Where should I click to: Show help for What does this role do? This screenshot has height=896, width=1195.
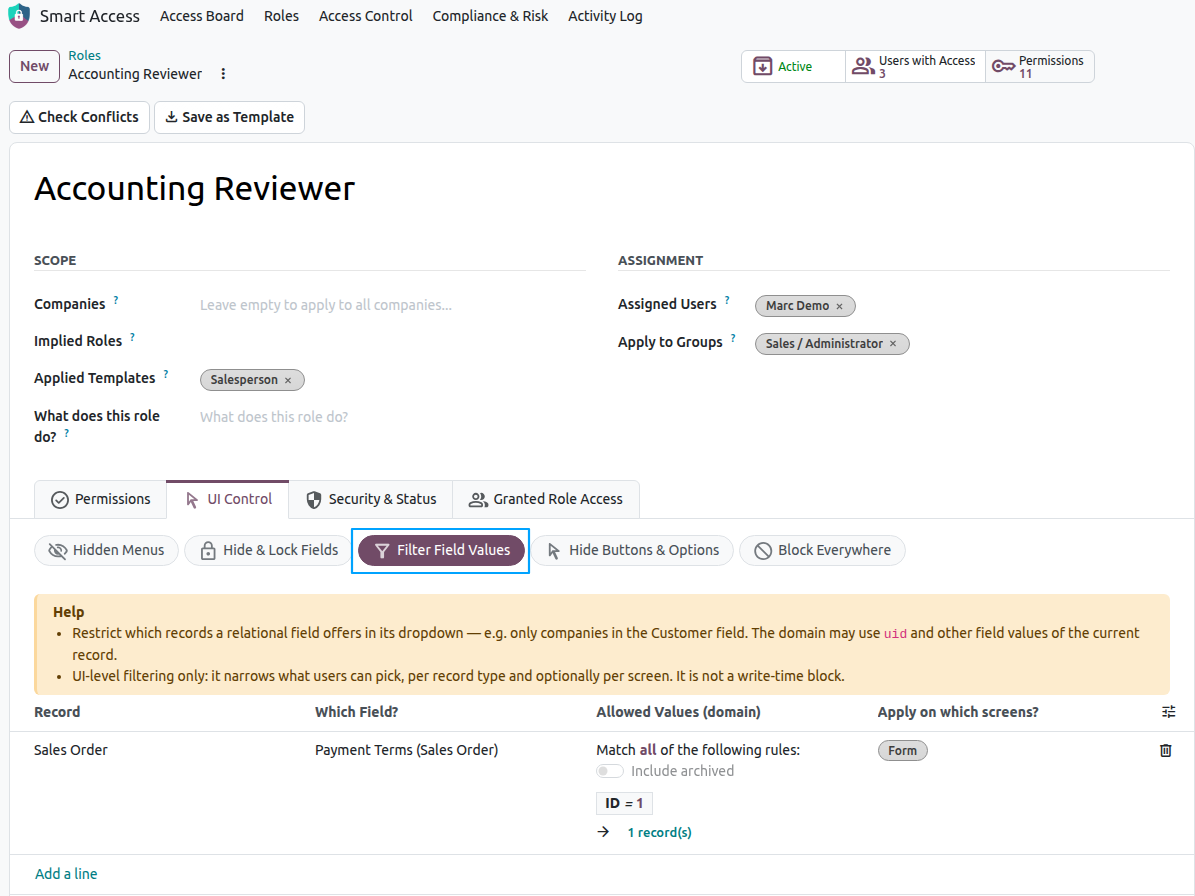(x=66, y=433)
